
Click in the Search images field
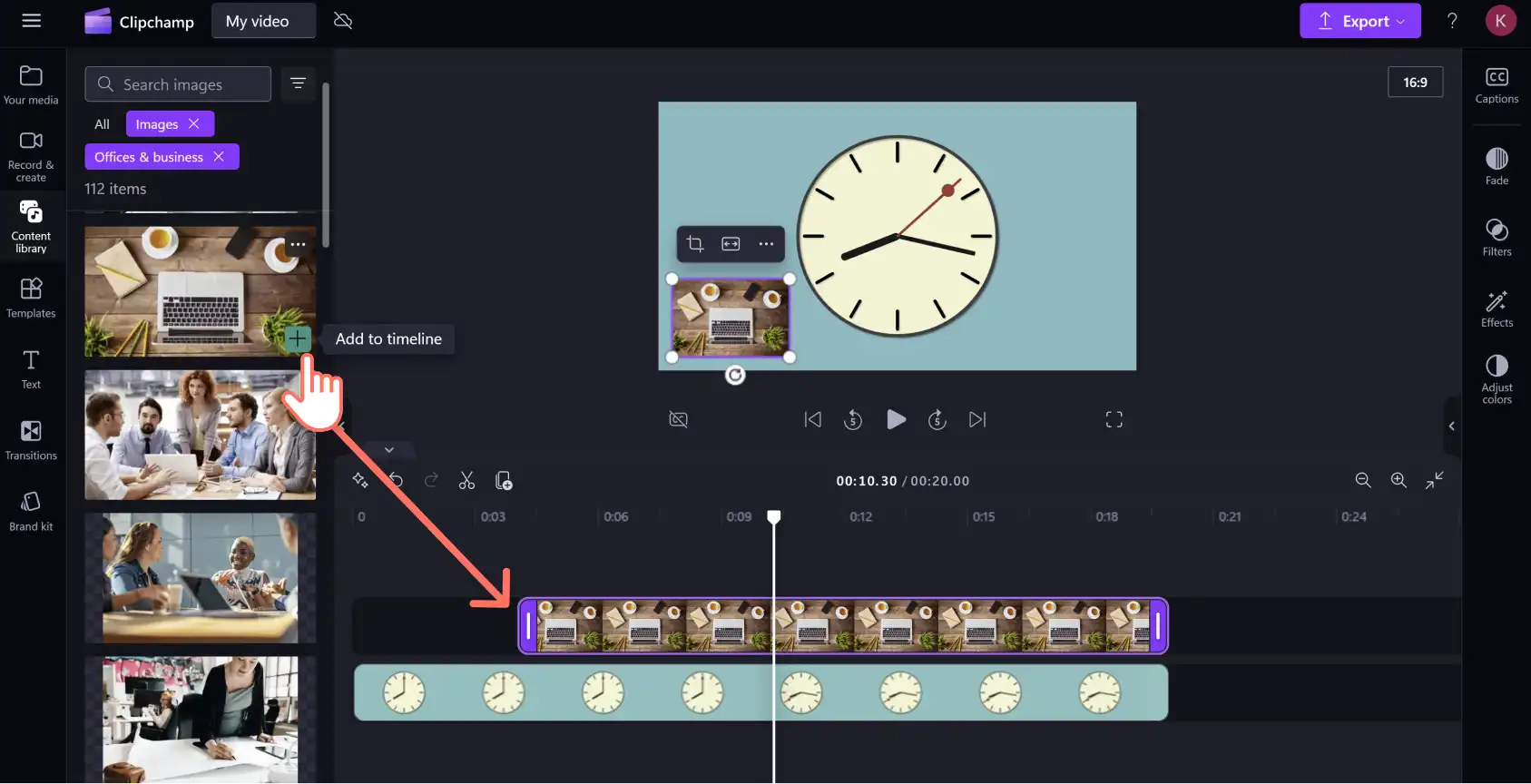coord(178,83)
